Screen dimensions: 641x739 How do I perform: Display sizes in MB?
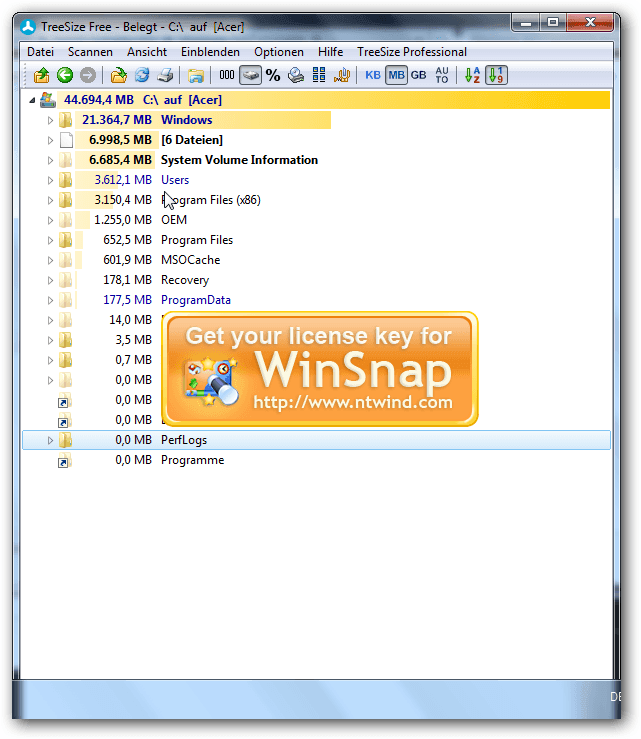(396, 75)
